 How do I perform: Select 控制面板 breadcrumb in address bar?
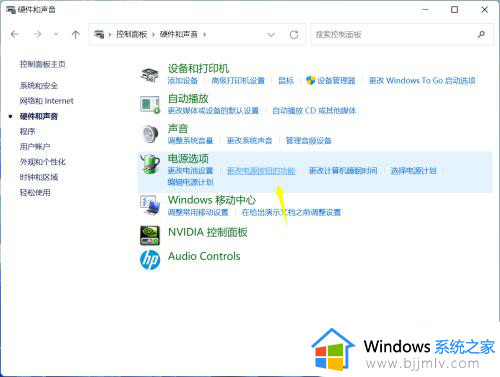(x=131, y=34)
